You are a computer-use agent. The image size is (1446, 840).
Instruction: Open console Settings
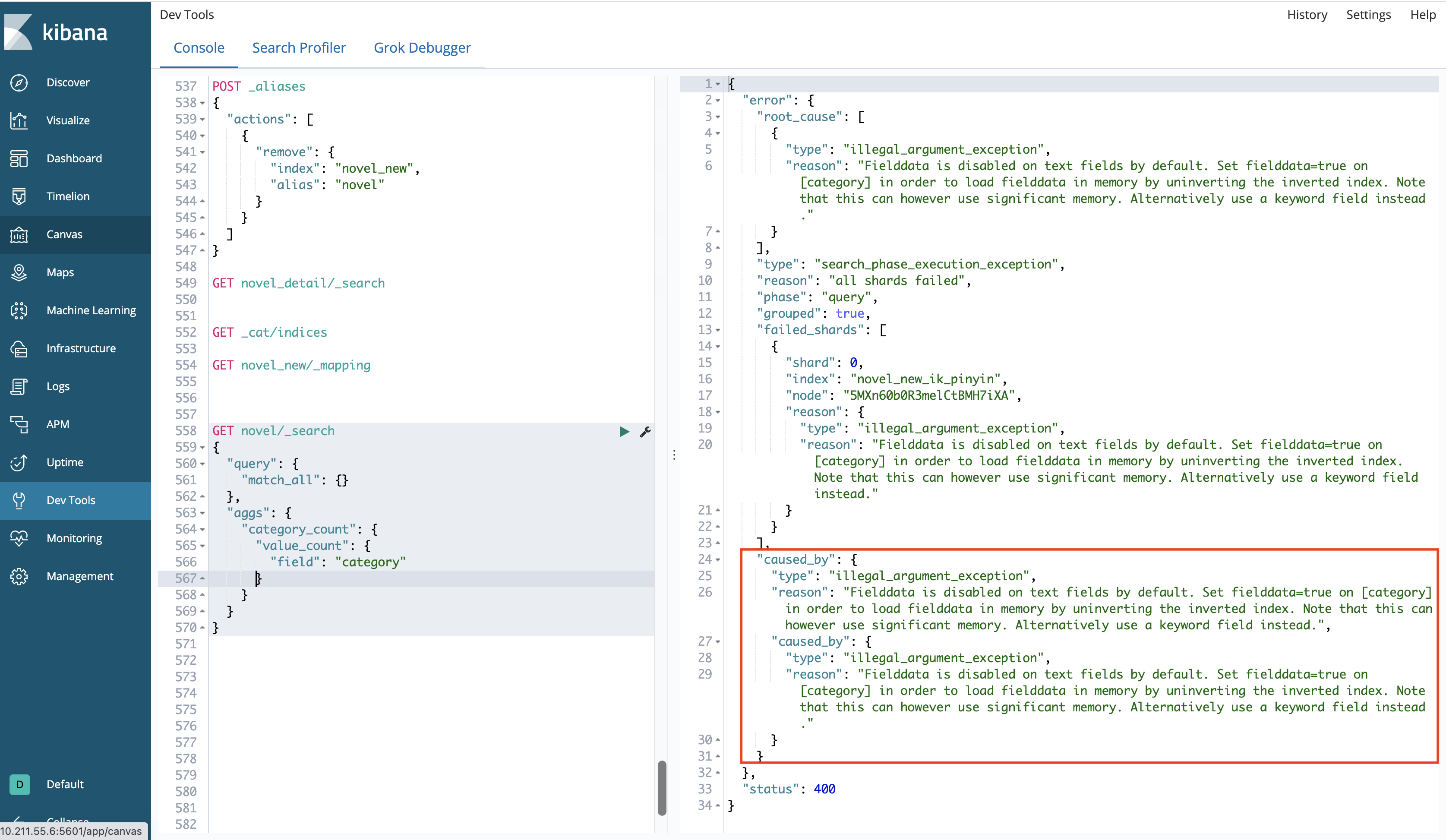1368,14
